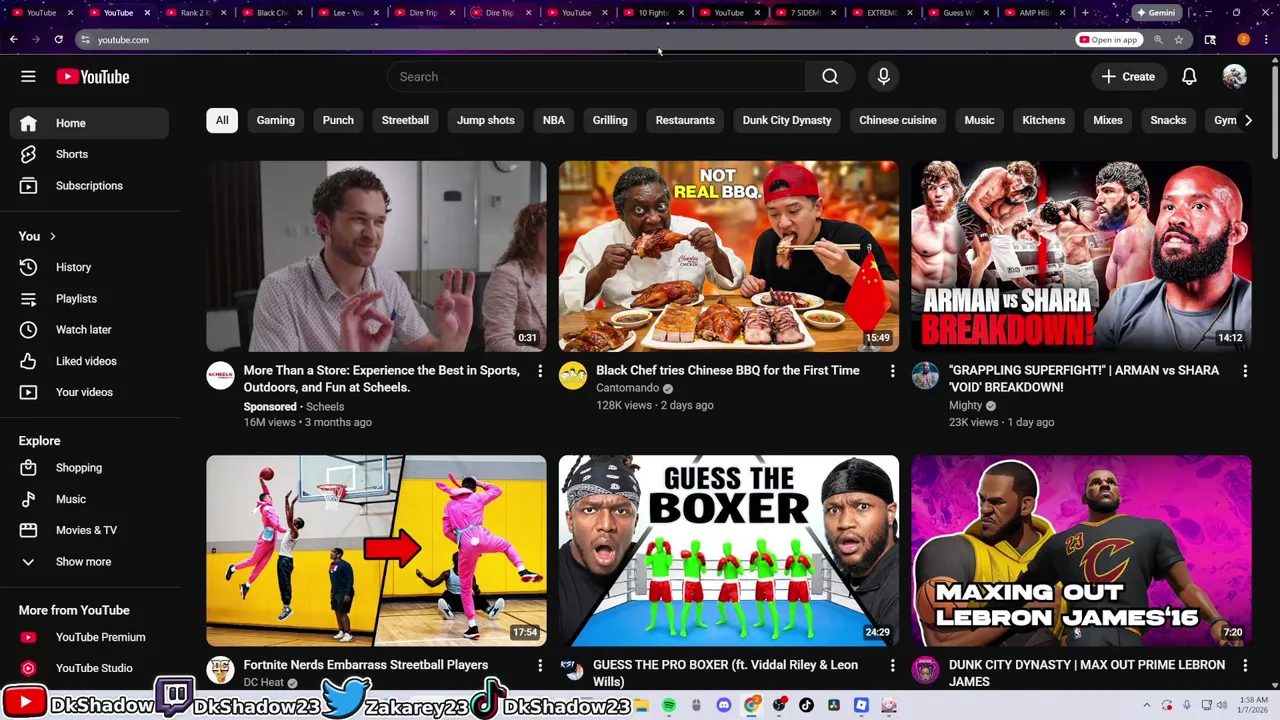The width and height of the screenshot is (1280, 720).
Task: Open Playlists in sidebar
Action: coord(90,299)
